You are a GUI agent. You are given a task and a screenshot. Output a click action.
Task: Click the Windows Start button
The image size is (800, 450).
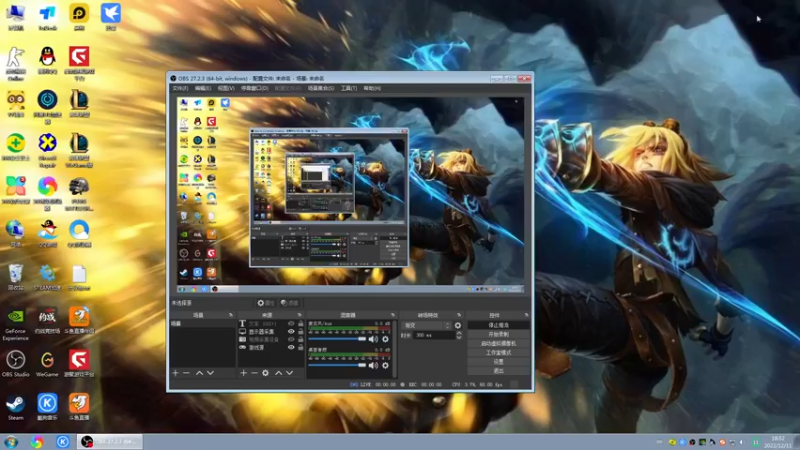11,442
